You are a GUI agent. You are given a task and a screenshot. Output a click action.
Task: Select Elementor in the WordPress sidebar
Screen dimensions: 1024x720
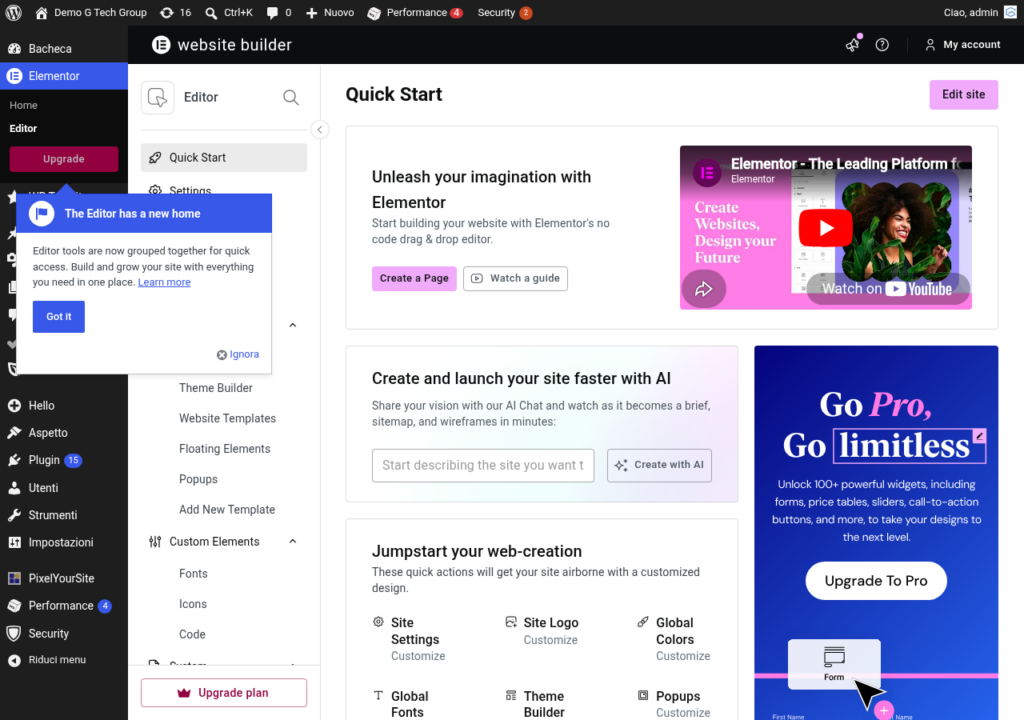[x=64, y=76]
